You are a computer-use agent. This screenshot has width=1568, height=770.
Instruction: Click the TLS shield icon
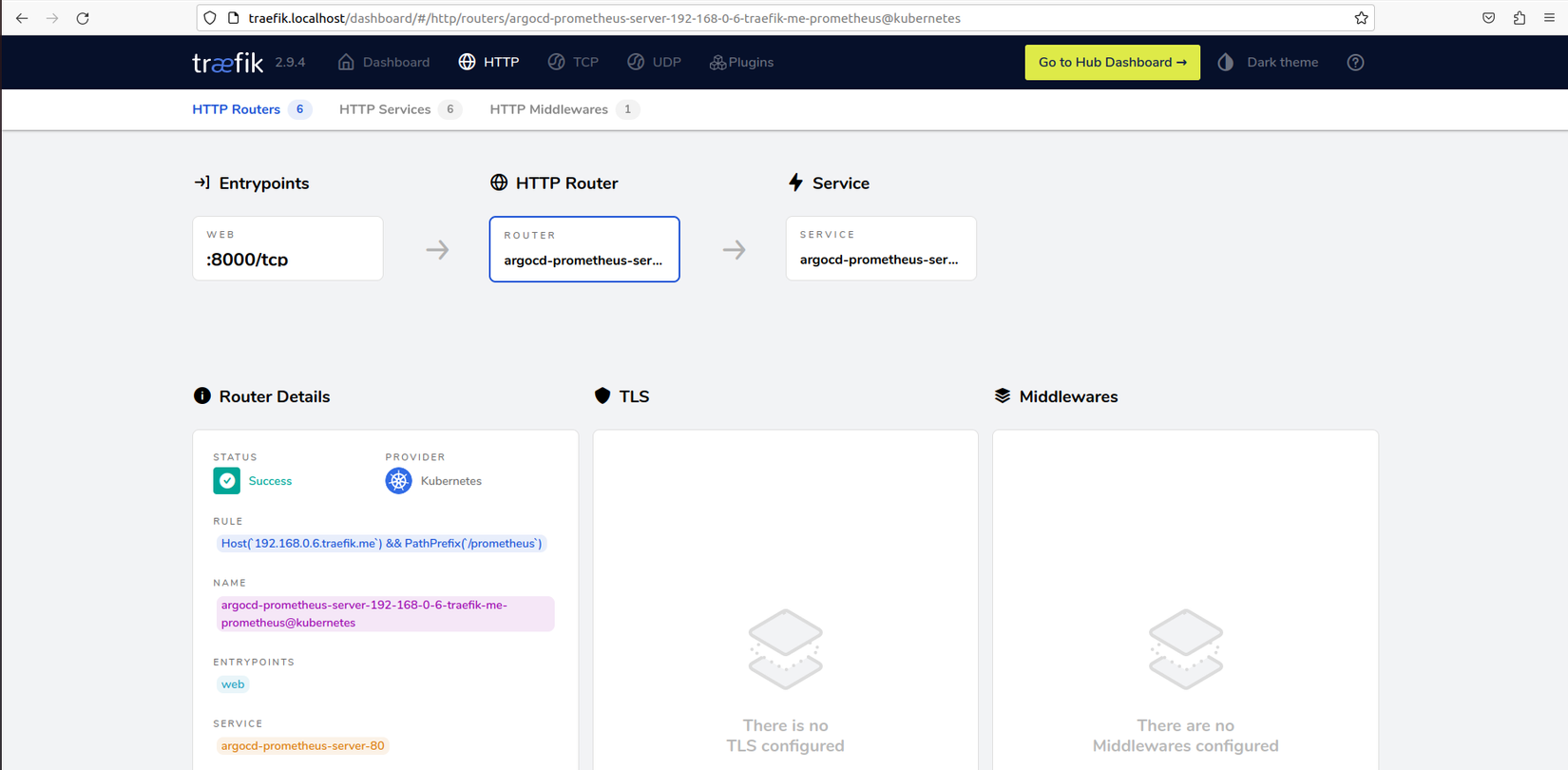pos(602,395)
